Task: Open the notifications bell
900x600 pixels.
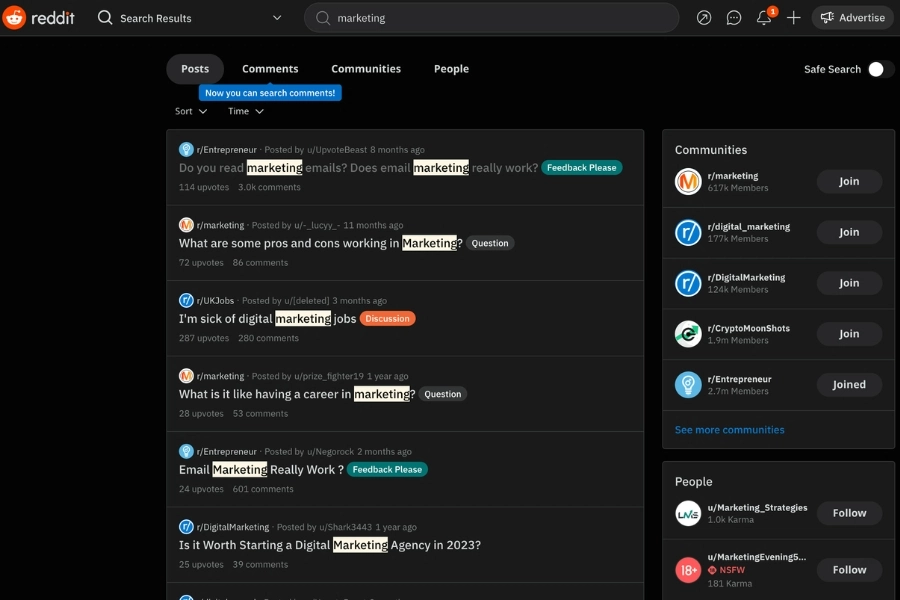Action: point(764,18)
